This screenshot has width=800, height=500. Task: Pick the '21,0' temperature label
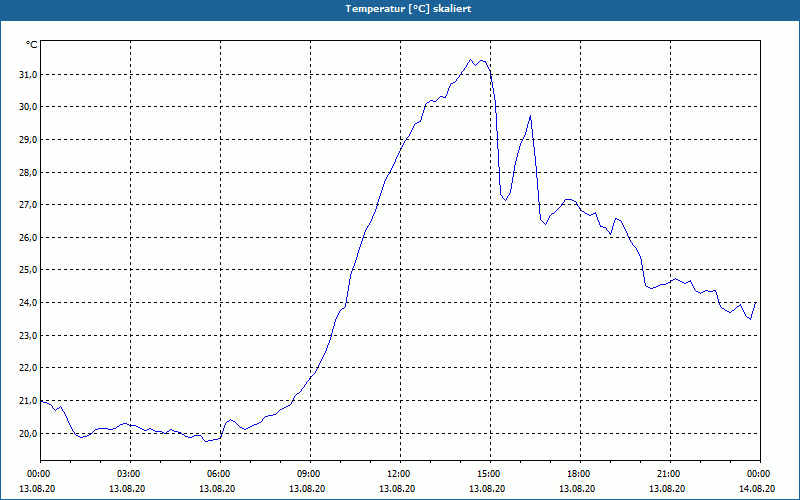click(x=28, y=401)
